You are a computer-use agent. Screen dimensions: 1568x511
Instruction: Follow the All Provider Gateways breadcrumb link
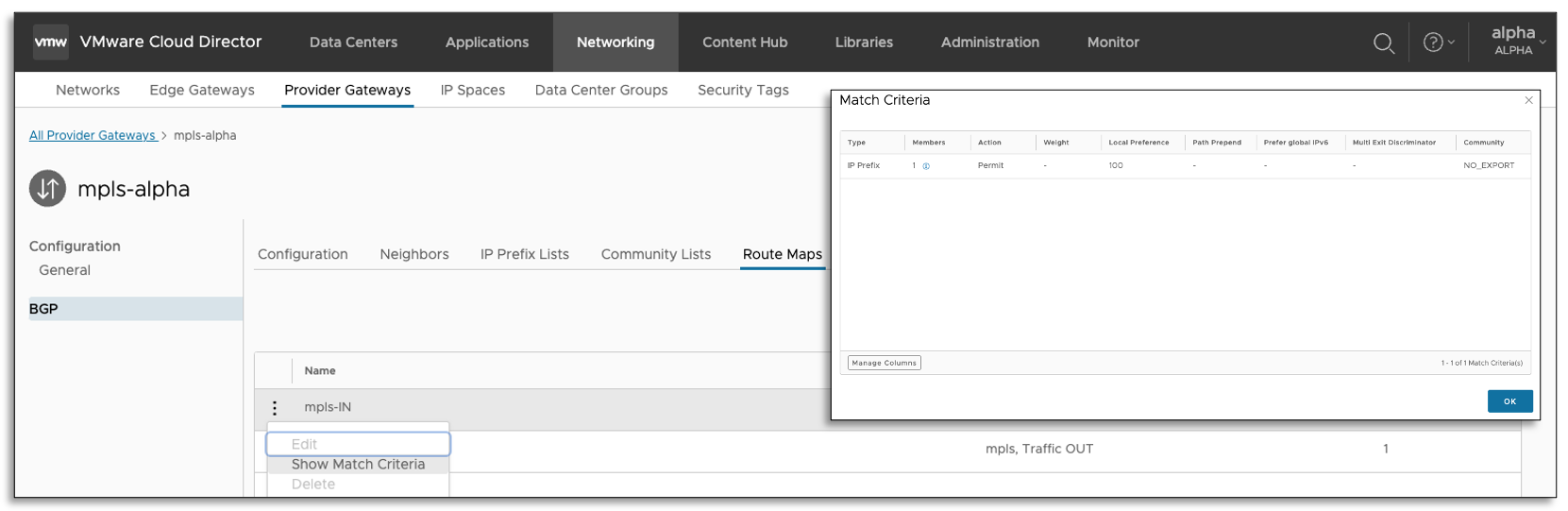tap(92, 135)
